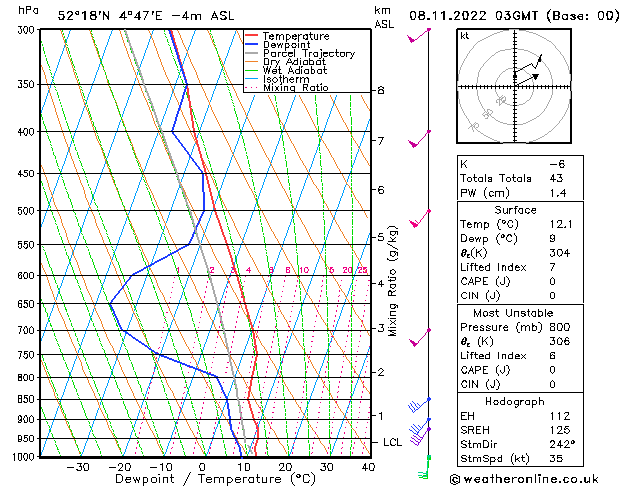629x486 pixels.
Task: Click the hodograph plot
Action: (514, 86)
